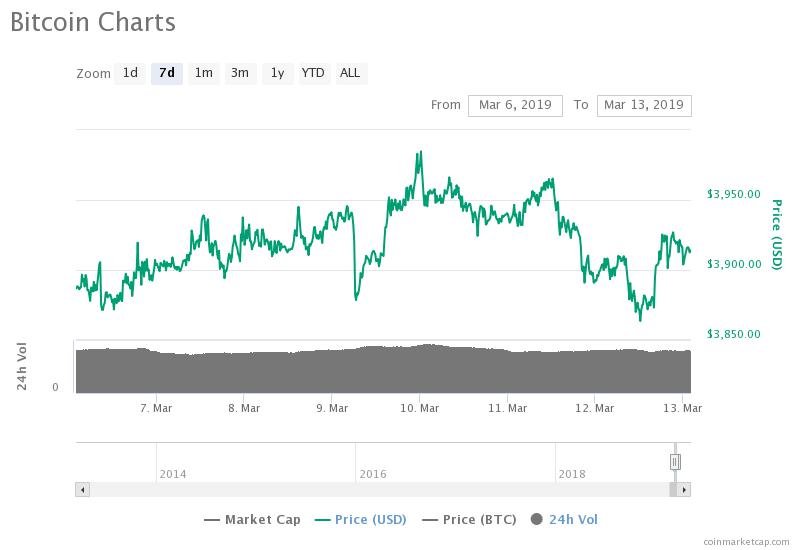800x550 pixels.
Task: Toggle the Price (BTC) series
Action: [x=472, y=519]
